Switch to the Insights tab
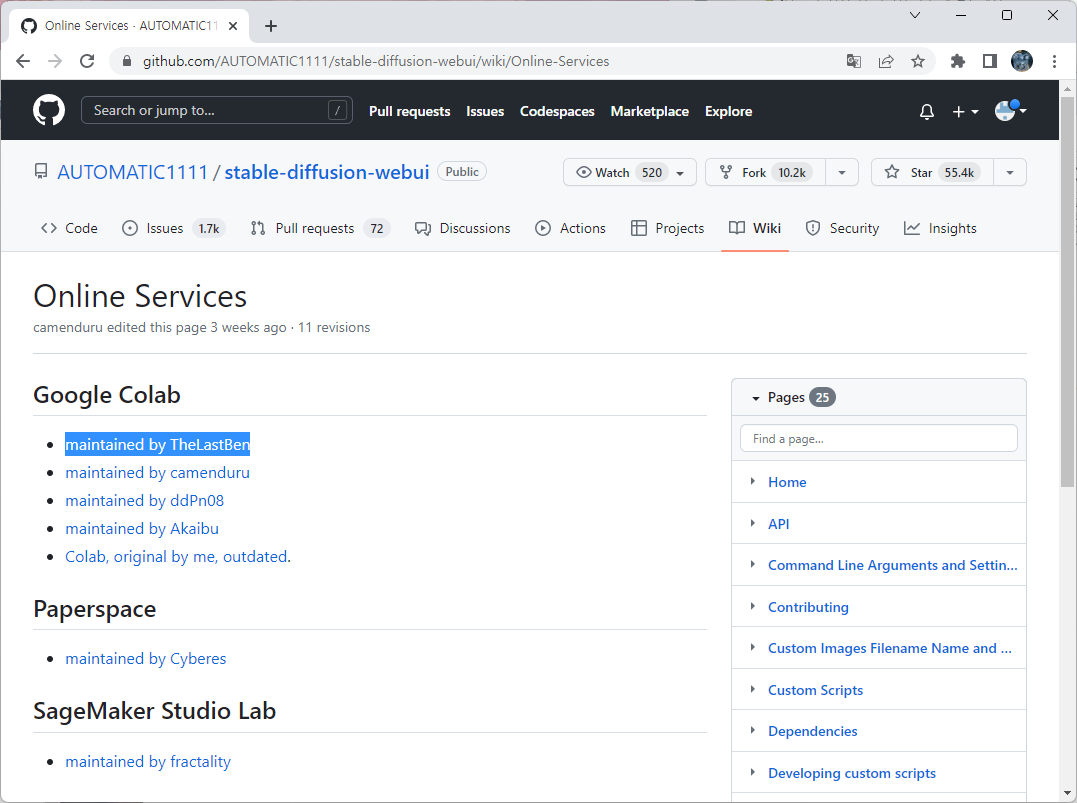The height and width of the screenshot is (803, 1077). point(940,228)
